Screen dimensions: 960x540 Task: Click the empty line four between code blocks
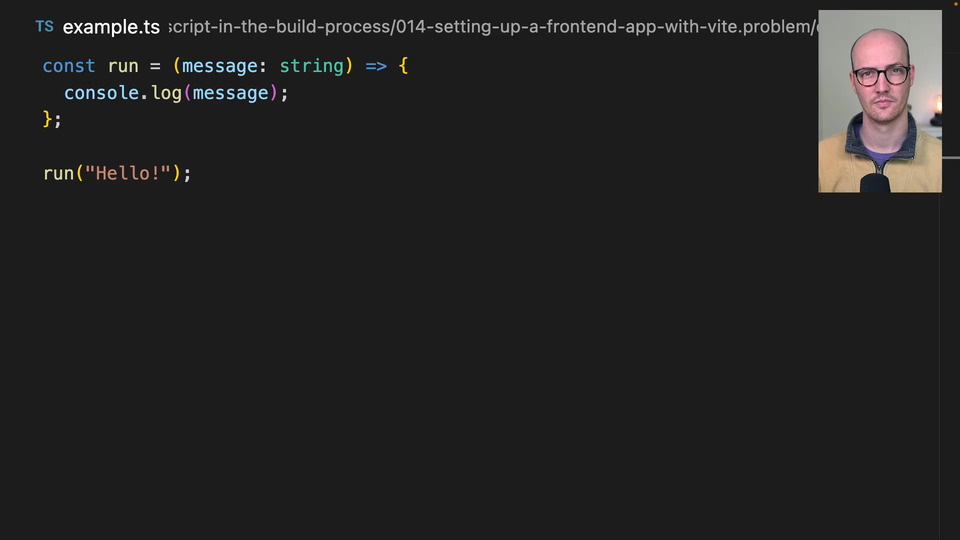pos(300,146)
